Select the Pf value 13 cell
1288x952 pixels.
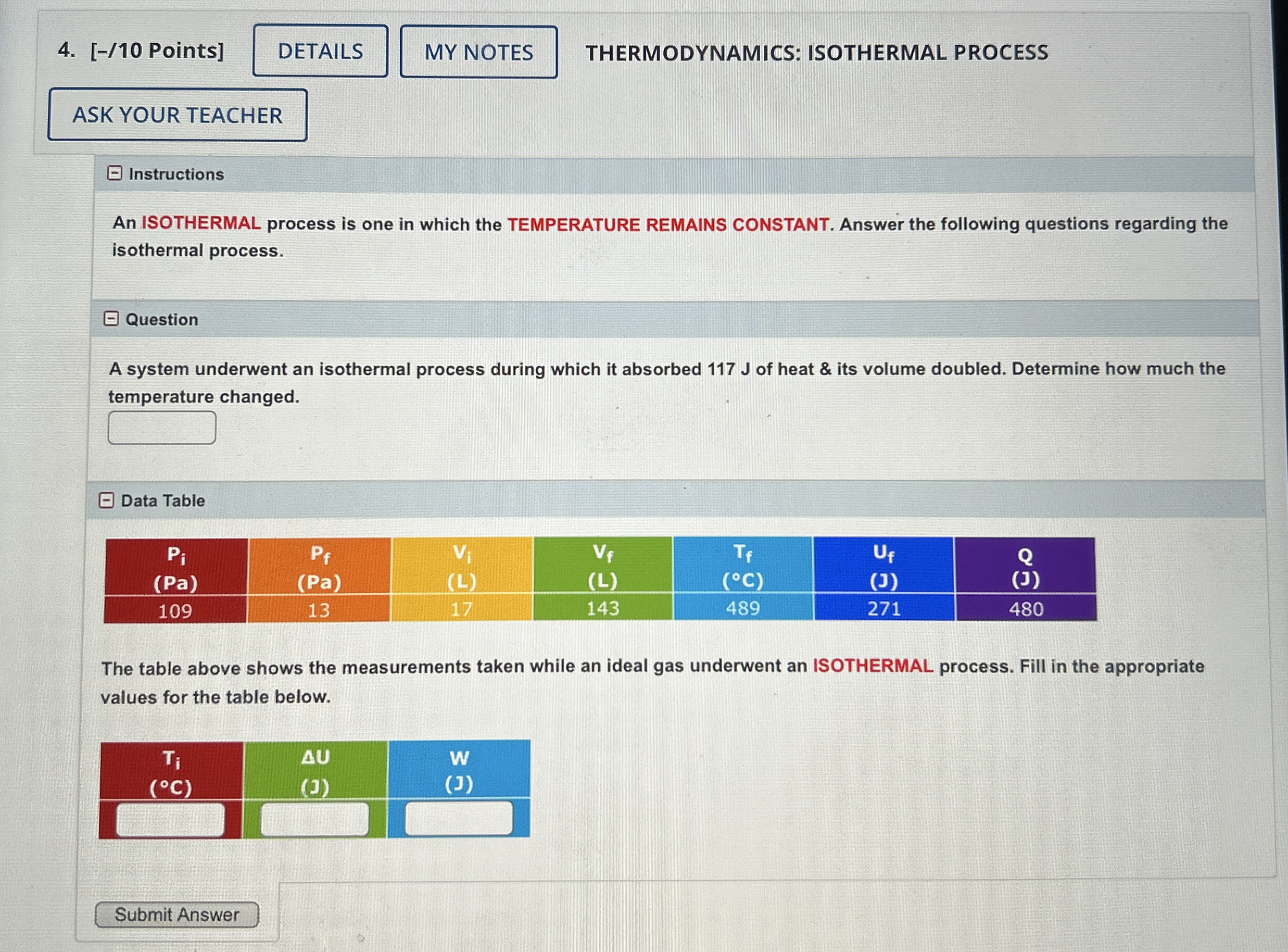coord(320,609)
